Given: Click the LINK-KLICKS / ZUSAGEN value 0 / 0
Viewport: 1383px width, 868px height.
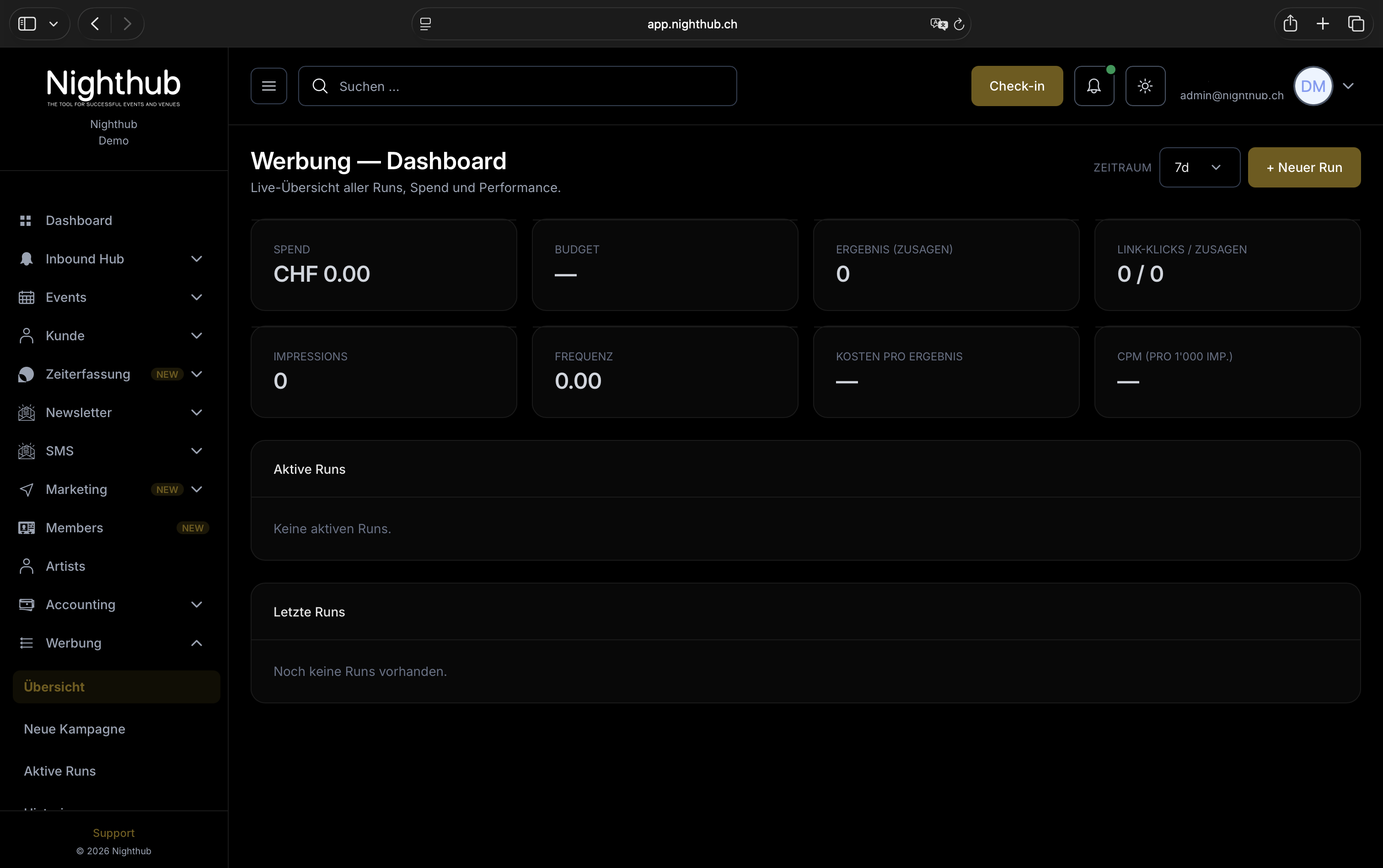Looking at the screenshot, I should (x=1140, y=274).
